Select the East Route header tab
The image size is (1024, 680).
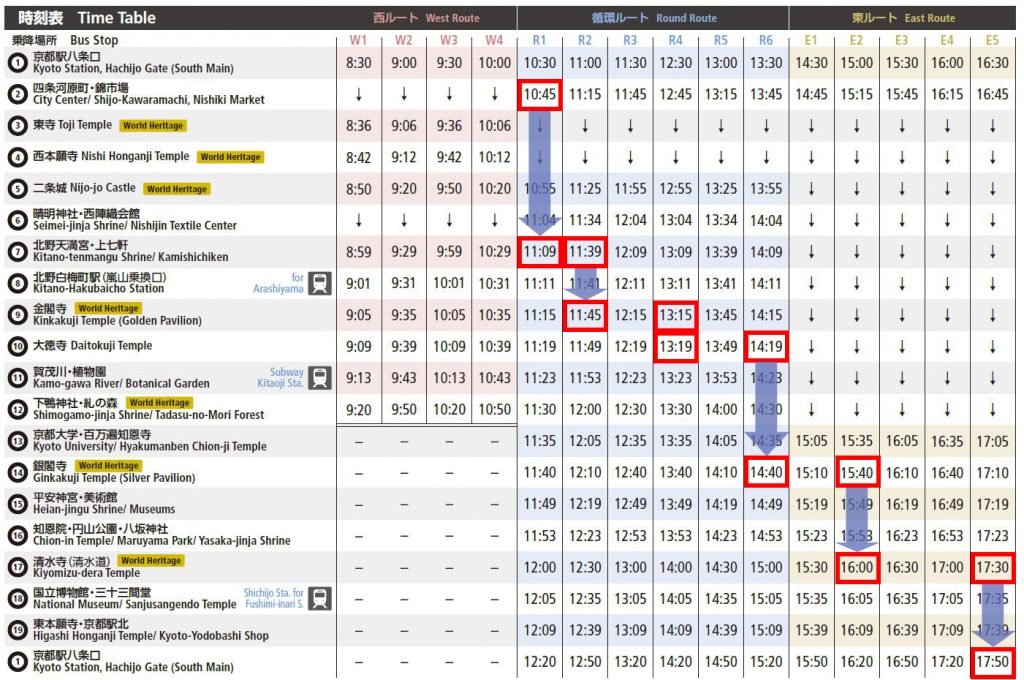click(904, 18)
